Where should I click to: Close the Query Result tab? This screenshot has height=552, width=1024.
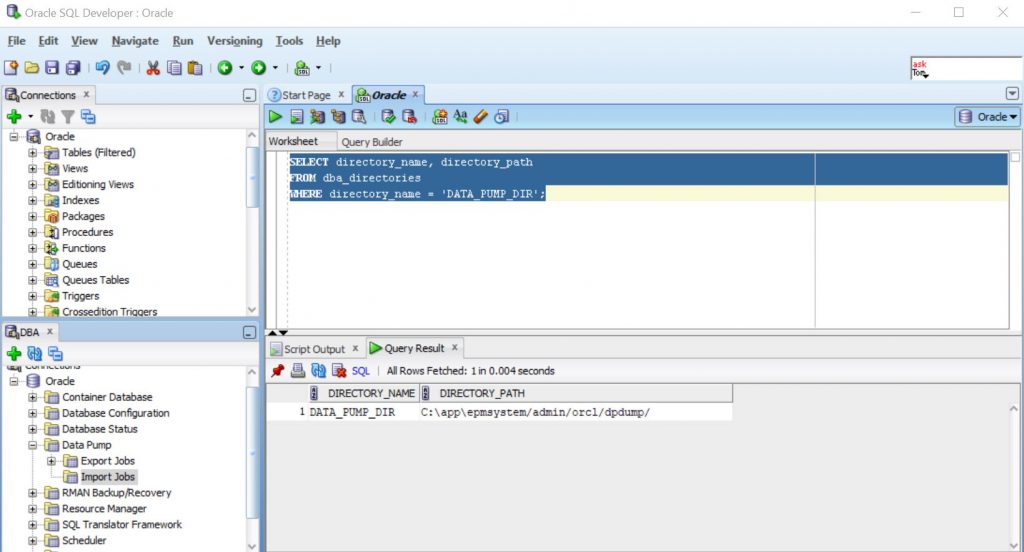tap(455, 348)
